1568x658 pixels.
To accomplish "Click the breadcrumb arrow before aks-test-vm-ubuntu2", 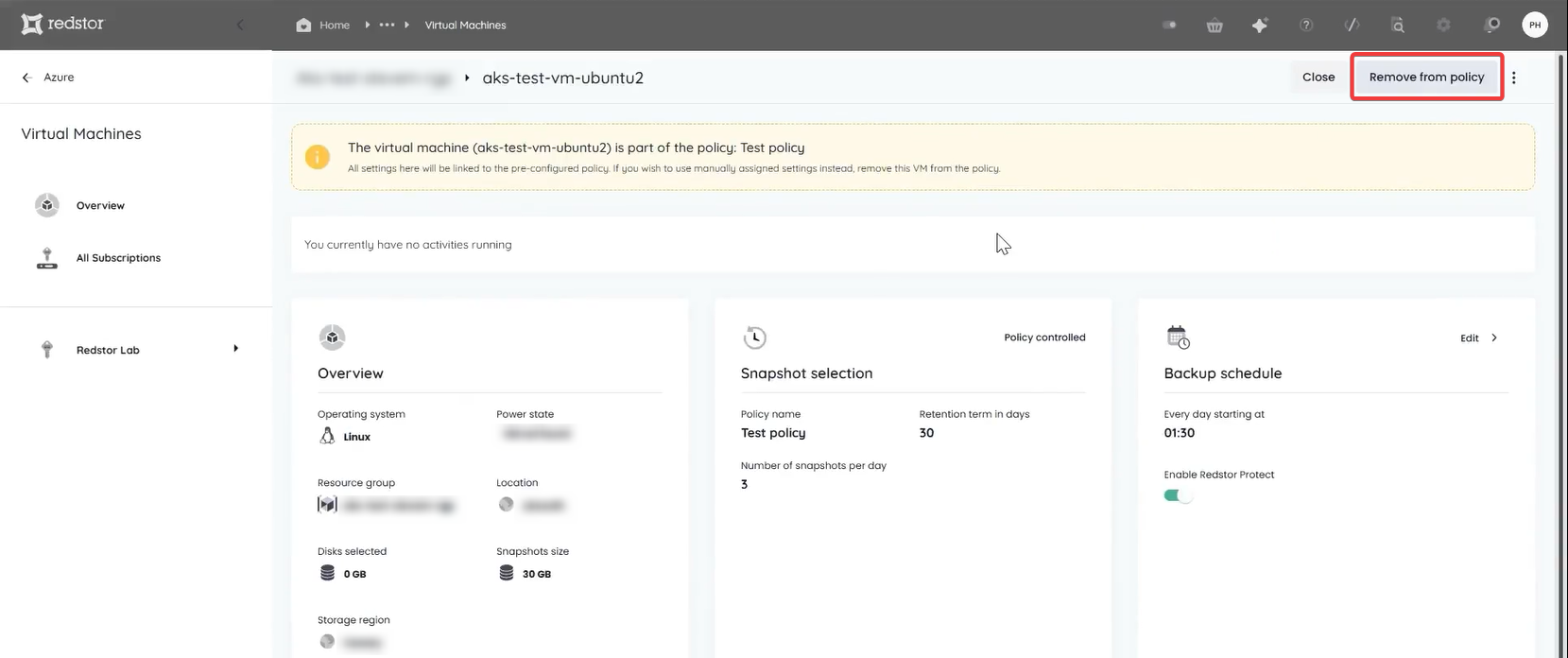I will click(x=467, y=78).
